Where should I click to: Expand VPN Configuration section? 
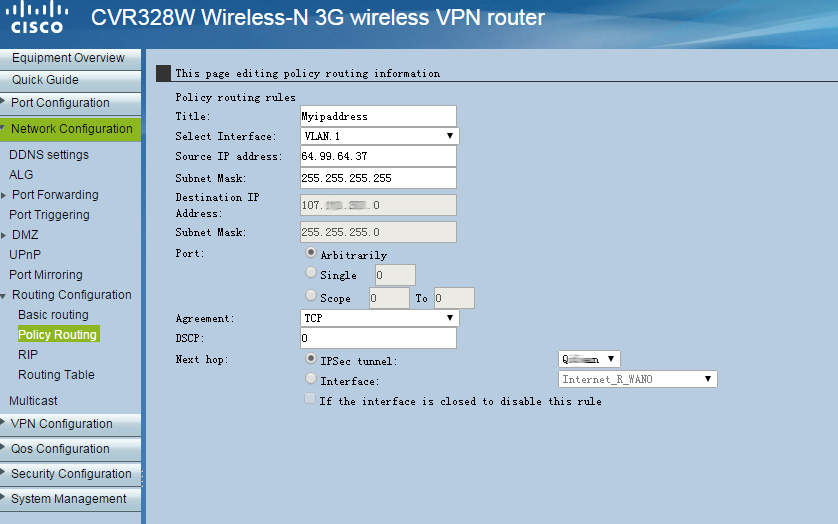click(70, 424)
